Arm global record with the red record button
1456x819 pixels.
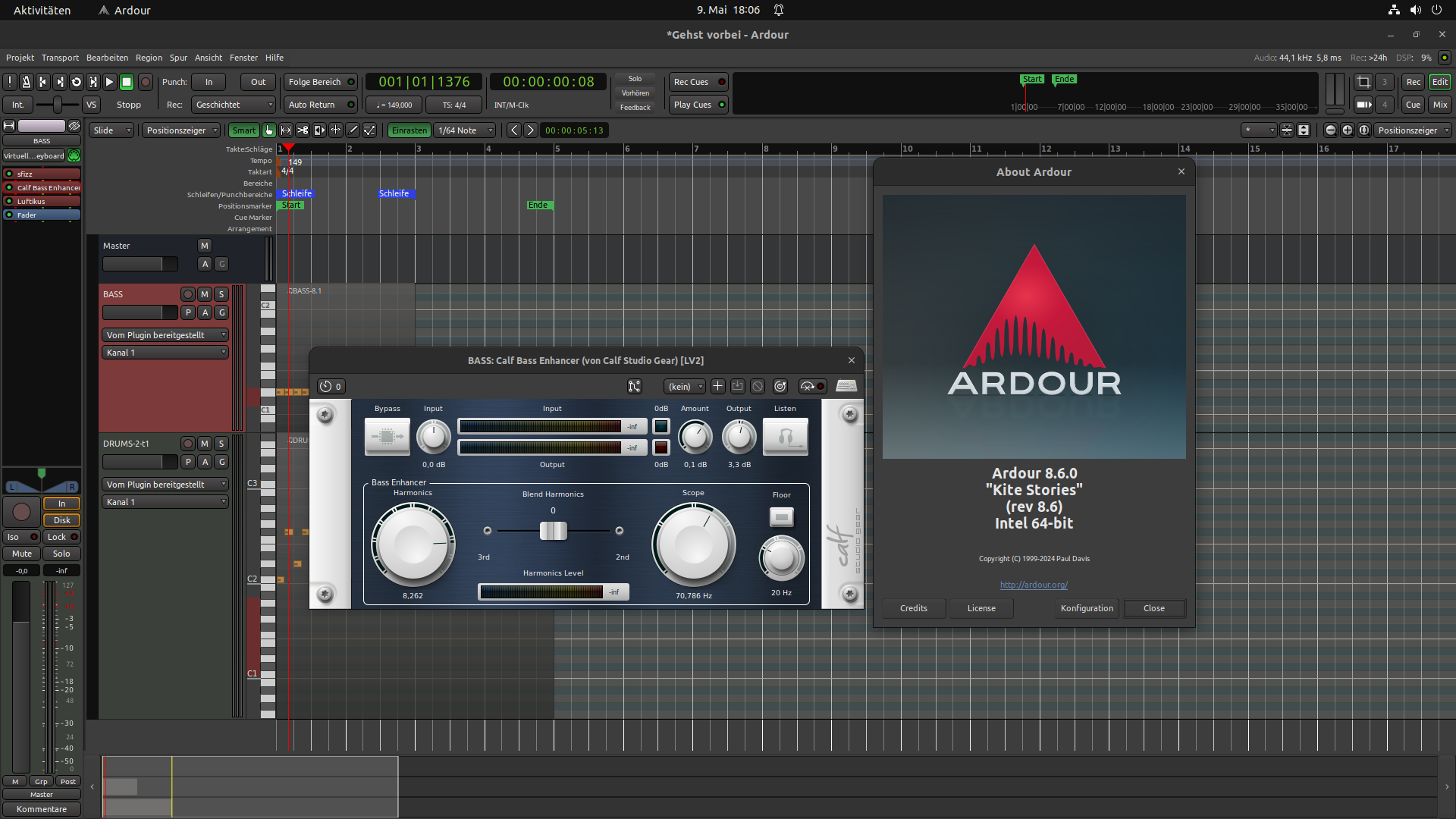pos(146,82)
